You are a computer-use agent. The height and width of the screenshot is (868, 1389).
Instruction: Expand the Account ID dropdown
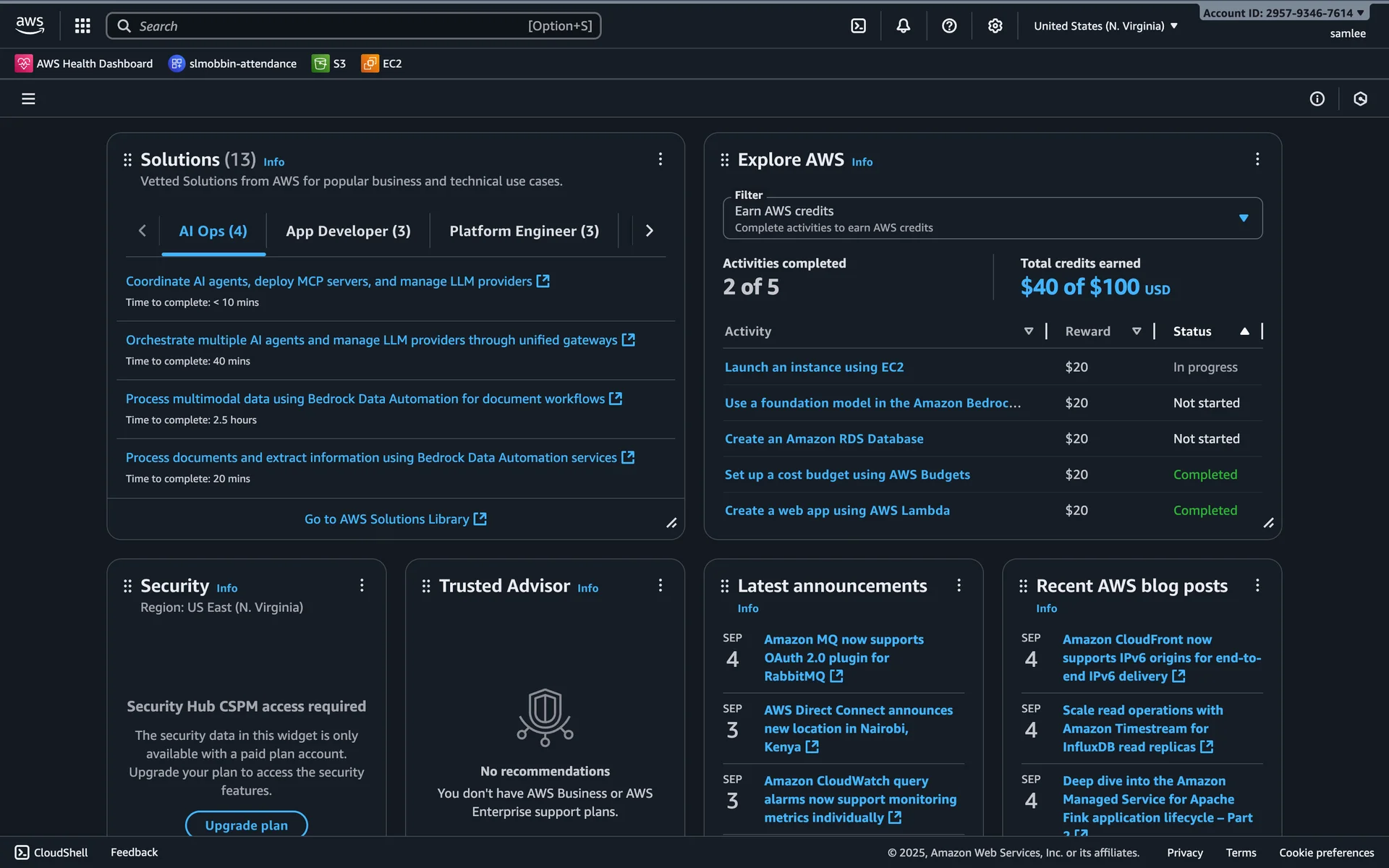click(x=1283, y=13)
